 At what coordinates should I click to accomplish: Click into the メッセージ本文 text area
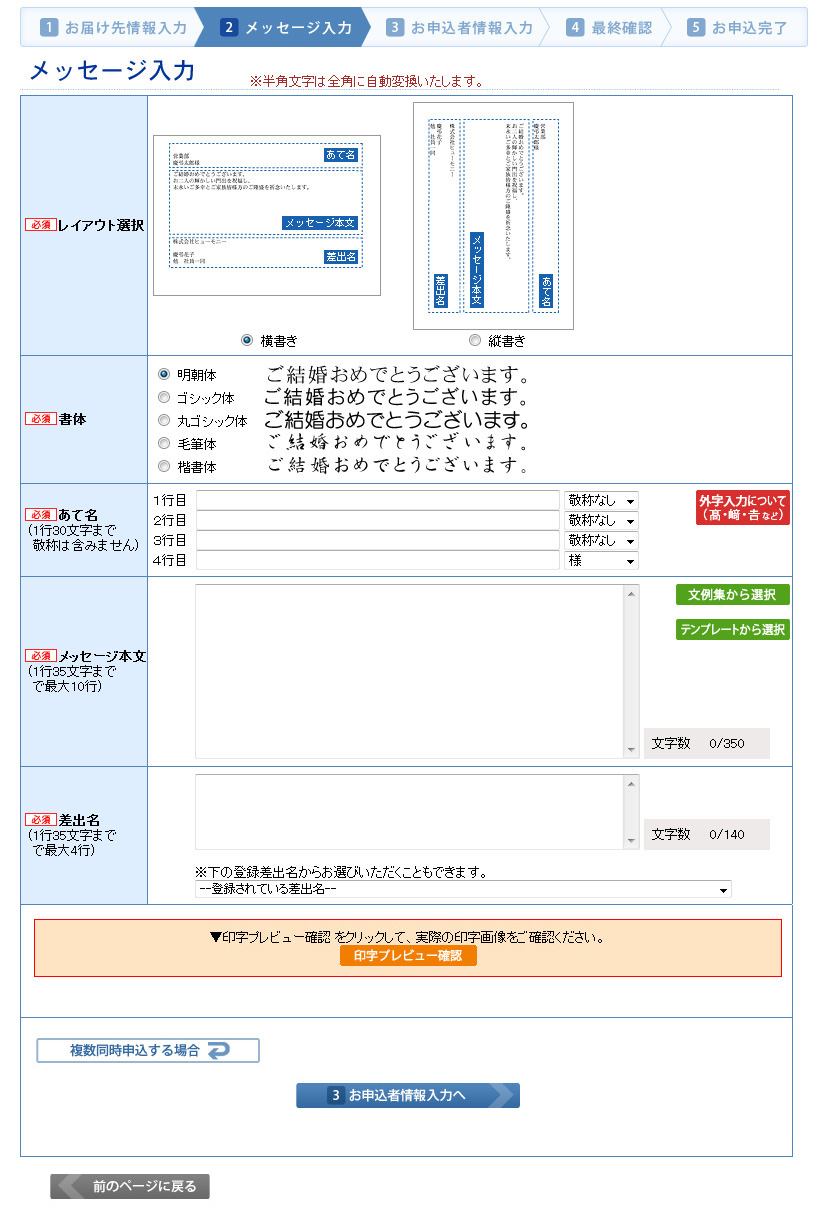point(410,671)
